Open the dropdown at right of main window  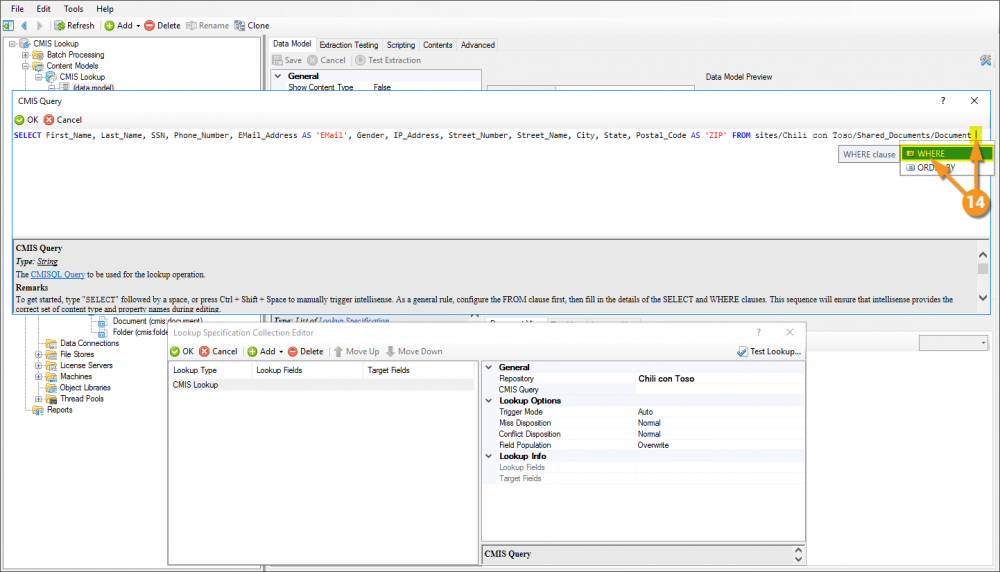point(983,343)
